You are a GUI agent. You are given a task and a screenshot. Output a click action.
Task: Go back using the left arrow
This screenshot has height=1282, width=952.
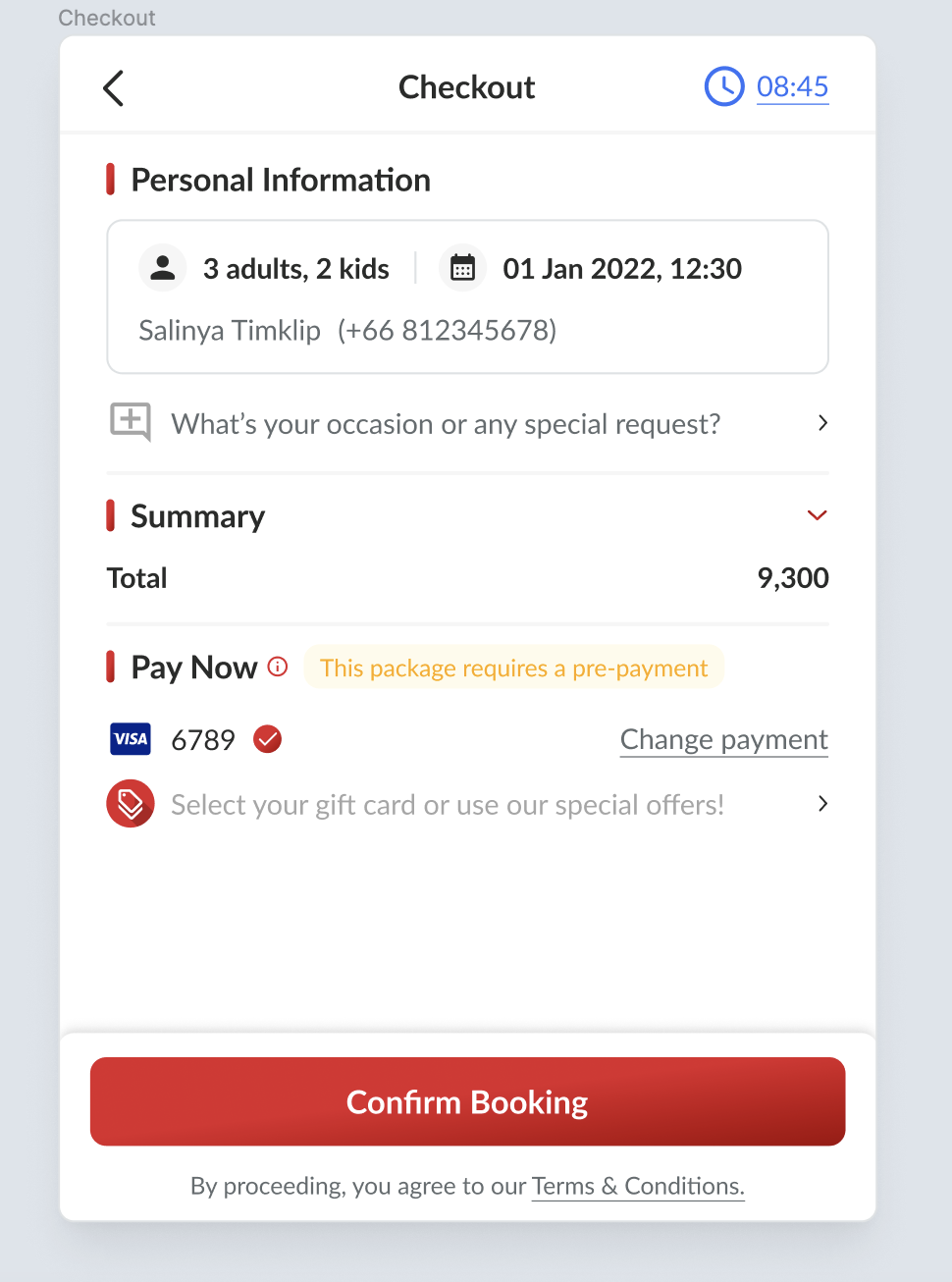(114, 88)
